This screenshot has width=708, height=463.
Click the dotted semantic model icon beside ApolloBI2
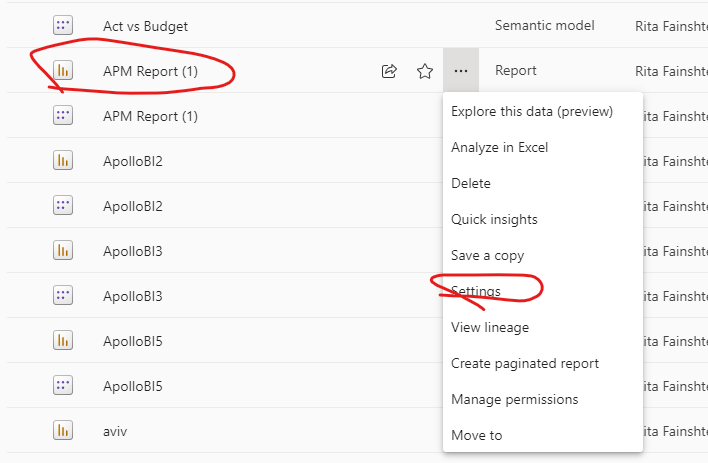tap(63, 206)
